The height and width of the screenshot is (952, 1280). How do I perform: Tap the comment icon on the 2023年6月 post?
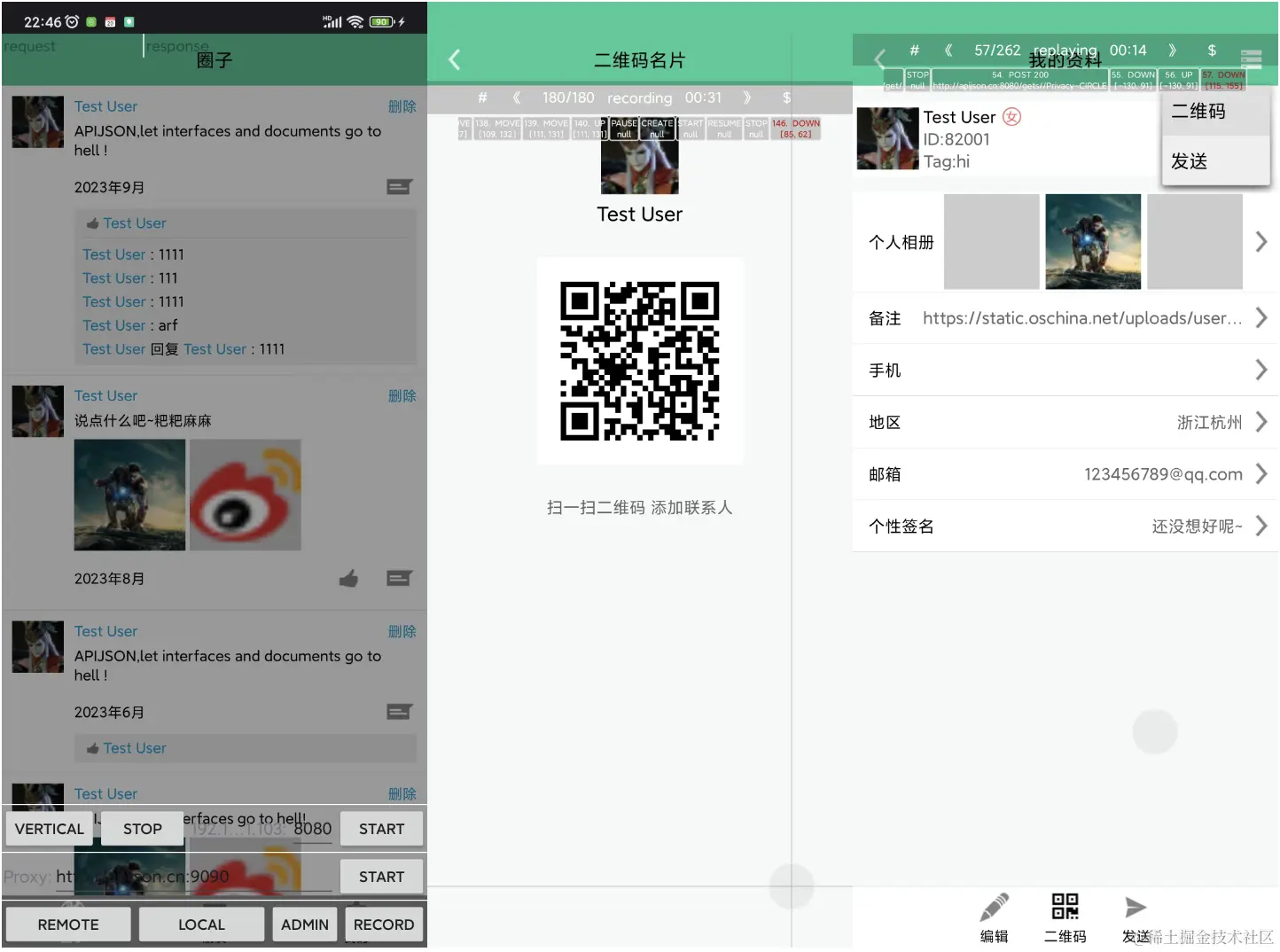(400, 712)
